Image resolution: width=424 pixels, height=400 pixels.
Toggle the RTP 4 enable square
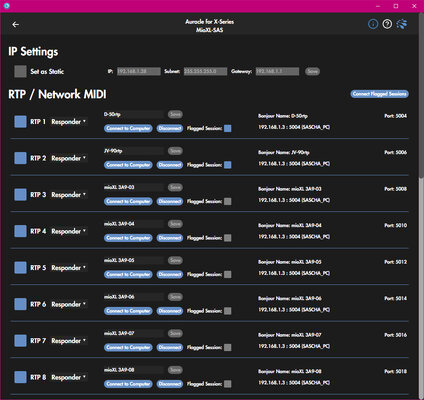[20, 231]
